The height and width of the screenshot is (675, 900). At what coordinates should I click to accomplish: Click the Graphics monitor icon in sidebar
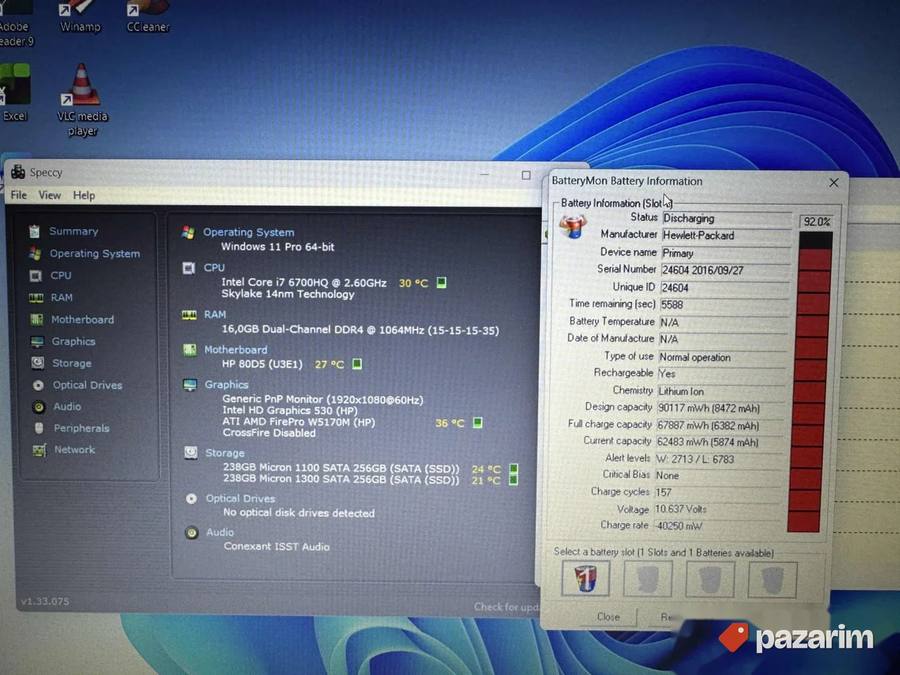point(37,342)
